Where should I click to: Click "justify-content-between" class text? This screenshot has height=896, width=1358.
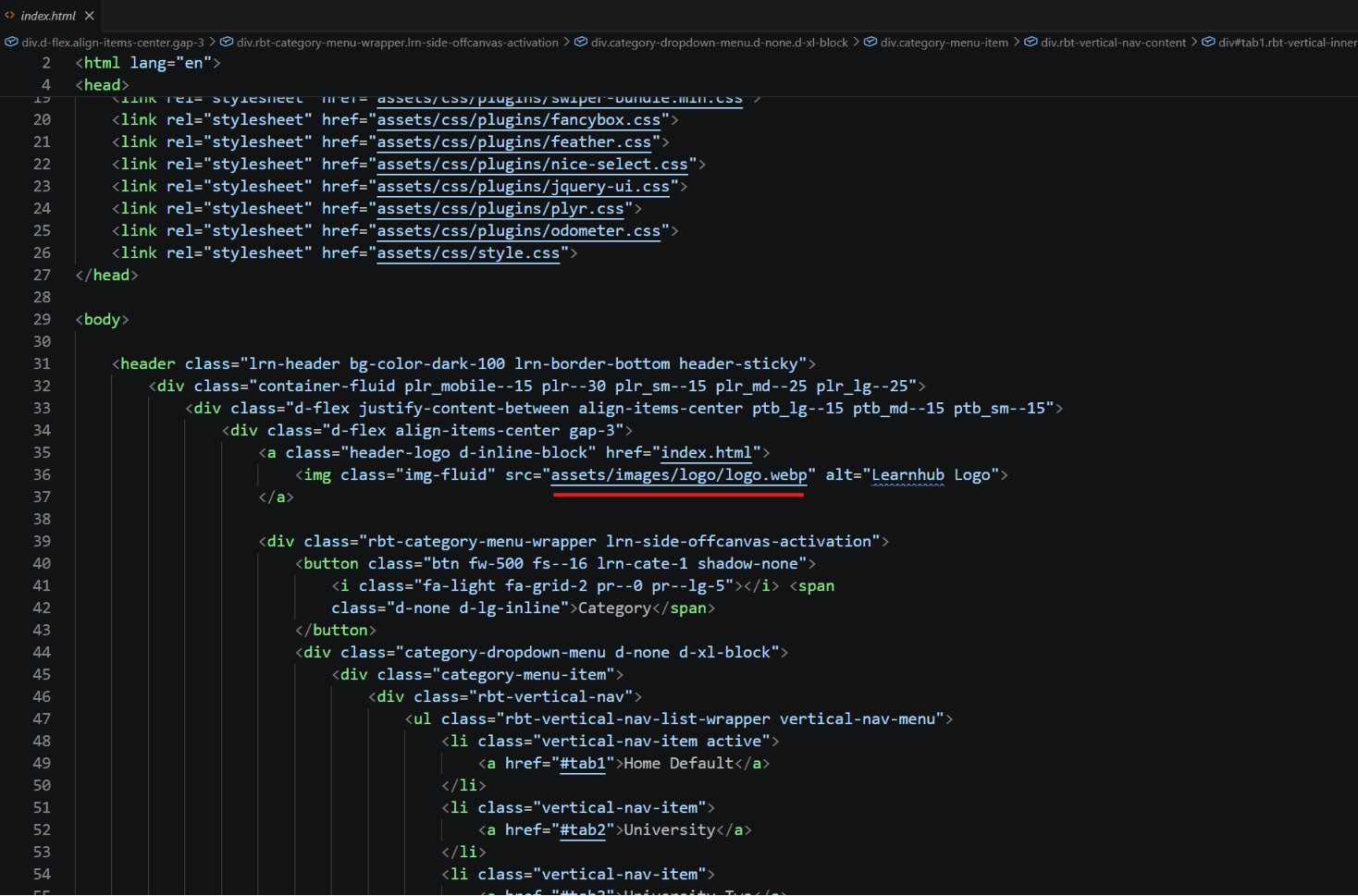(463, 409)
